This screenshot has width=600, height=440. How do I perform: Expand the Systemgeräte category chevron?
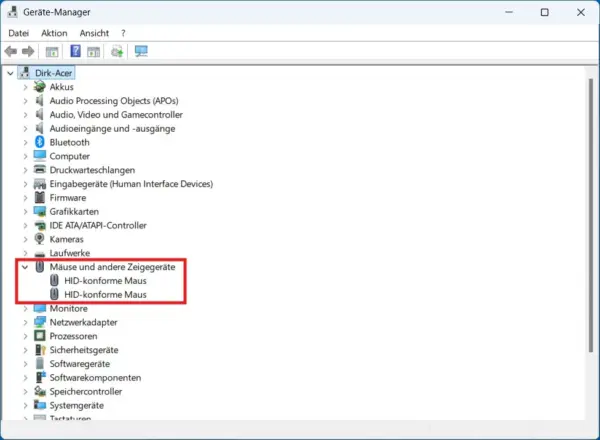click(x=25, y=406)
